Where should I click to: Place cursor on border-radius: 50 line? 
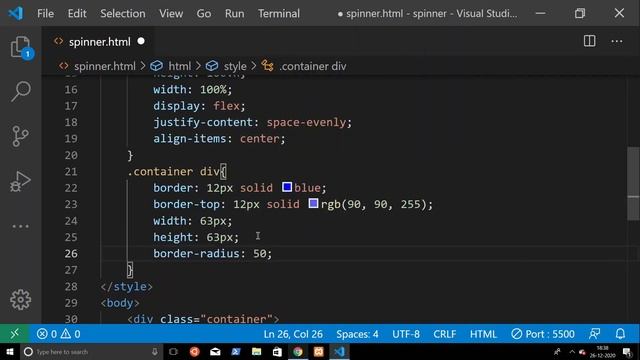[x=212, y=253]
